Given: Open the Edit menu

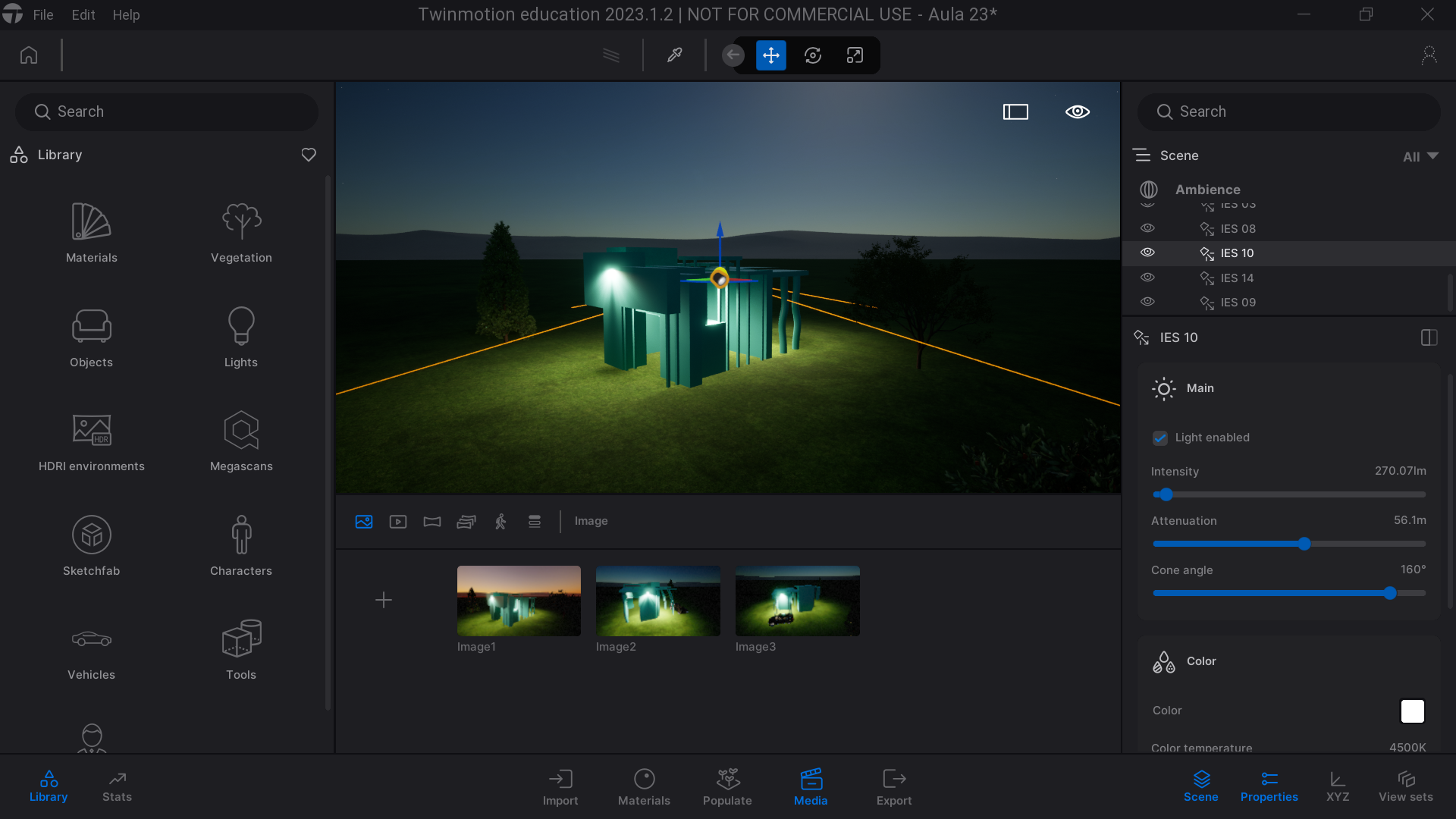Looking at the screenshot, I should click(x=84, y=14).
